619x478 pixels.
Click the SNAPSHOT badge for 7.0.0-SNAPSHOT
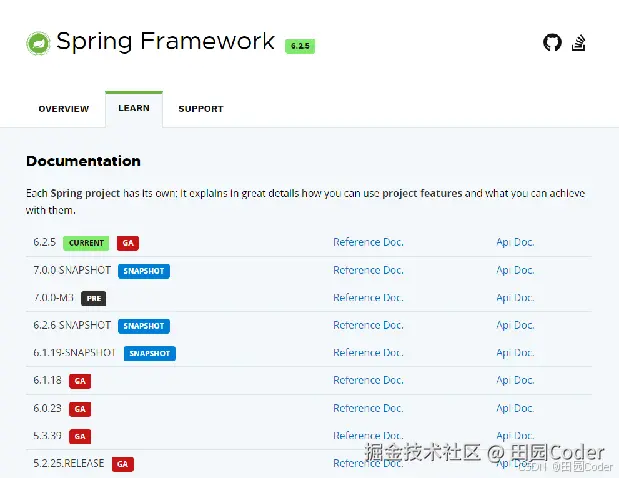coord(144,271)
